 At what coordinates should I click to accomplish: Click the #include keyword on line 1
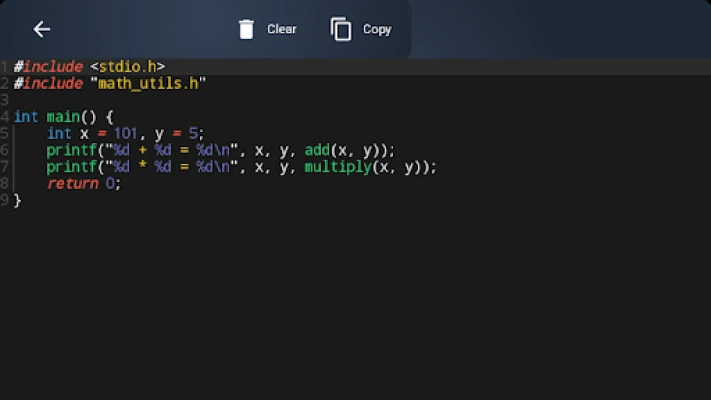(x=48, y=67)
